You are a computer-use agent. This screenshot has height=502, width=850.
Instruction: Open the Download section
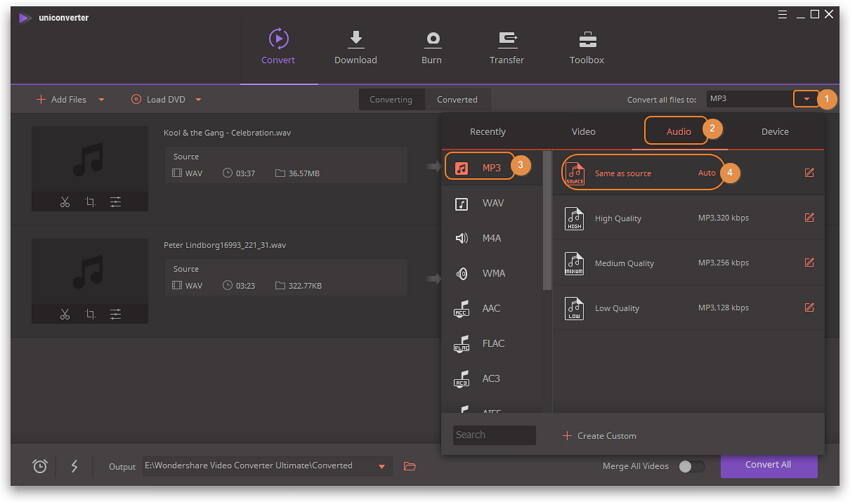click(356, 47)
